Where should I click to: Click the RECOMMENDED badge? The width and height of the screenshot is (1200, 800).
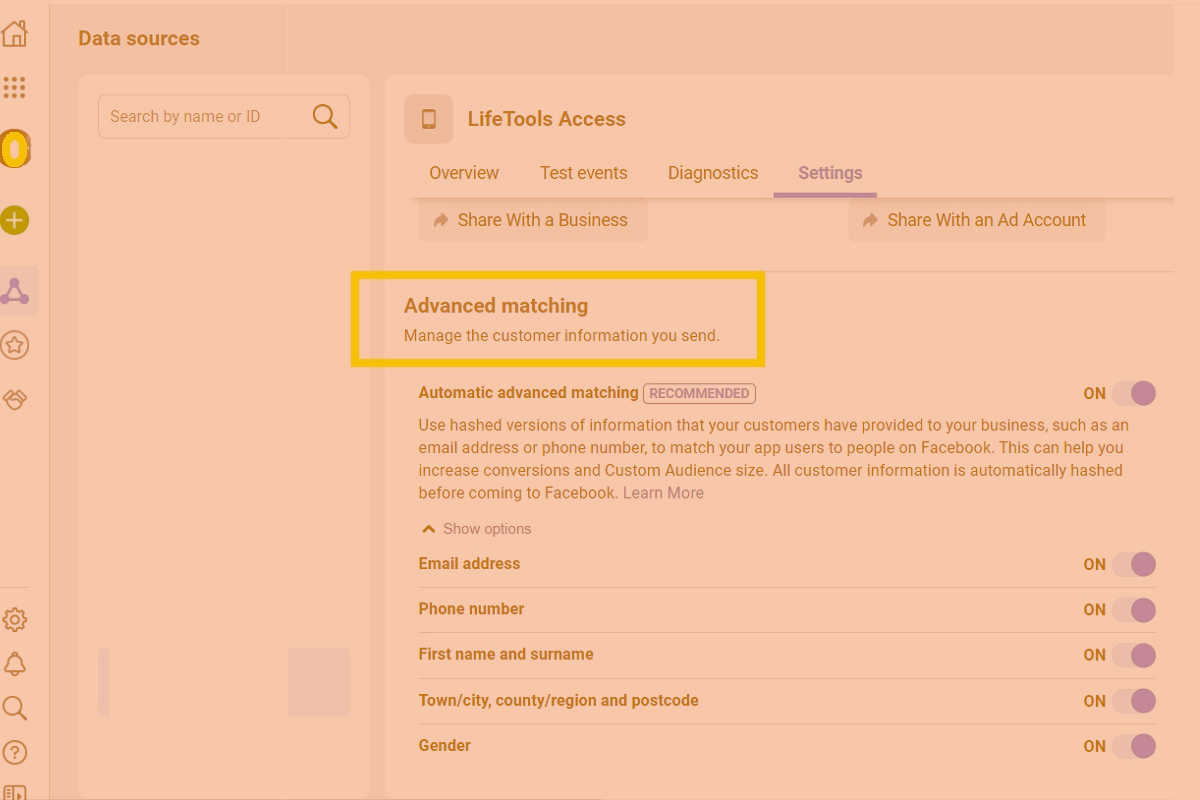click(699, 393)
